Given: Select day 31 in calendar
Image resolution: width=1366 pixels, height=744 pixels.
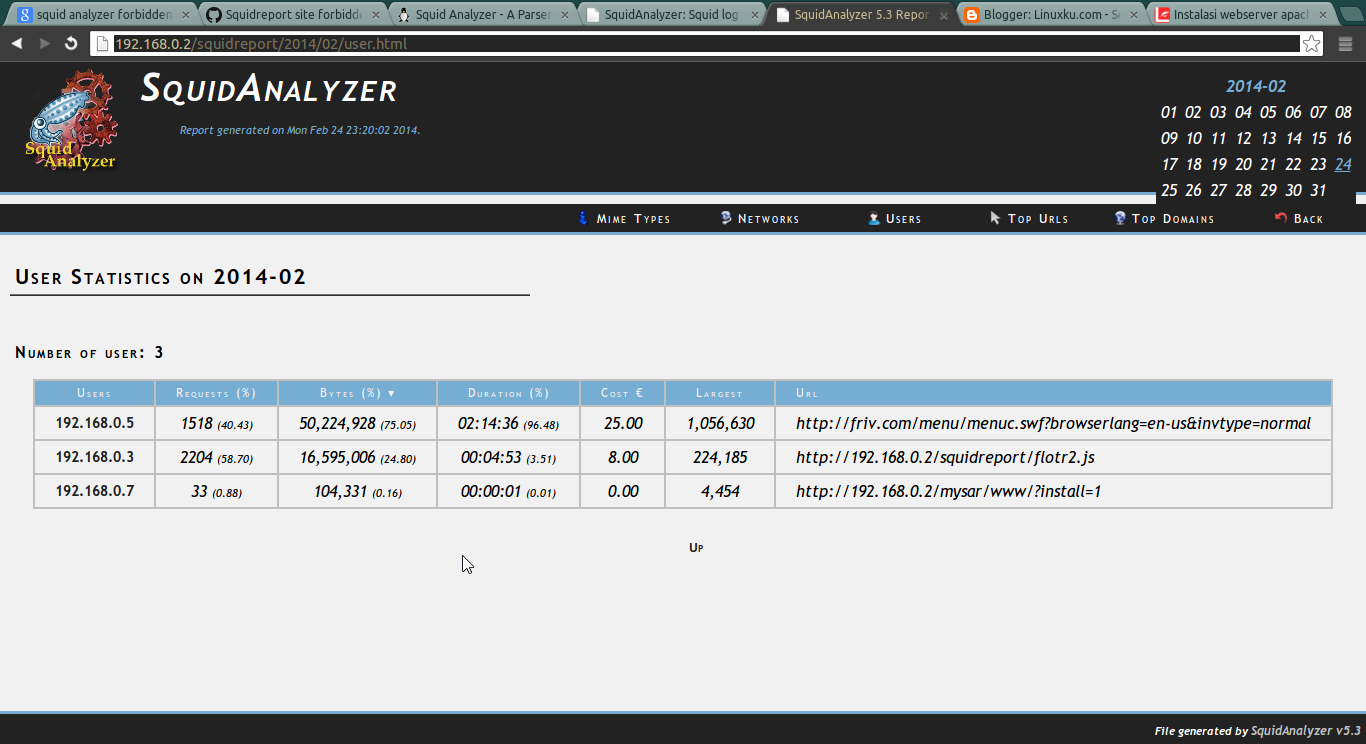Looking at the screenshot, I should (1318, 191).
